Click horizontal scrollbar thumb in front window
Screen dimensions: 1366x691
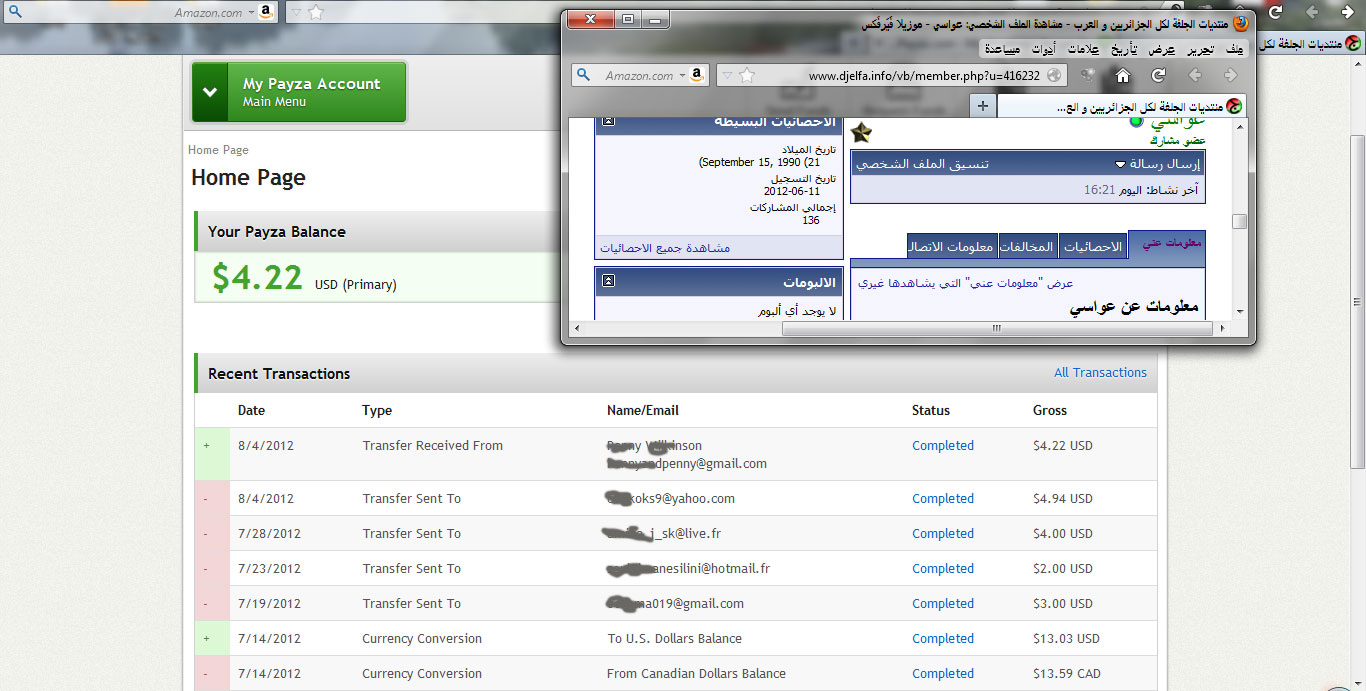996,328
